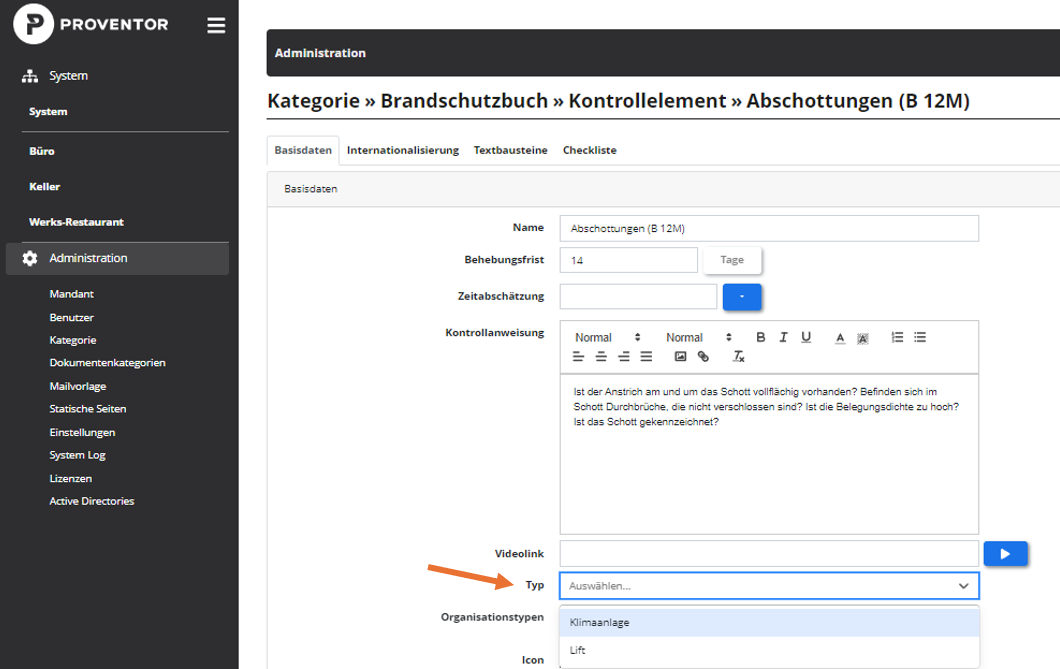Open Dokumentenkategorien admin page
1060x669 pixels.
107,363
